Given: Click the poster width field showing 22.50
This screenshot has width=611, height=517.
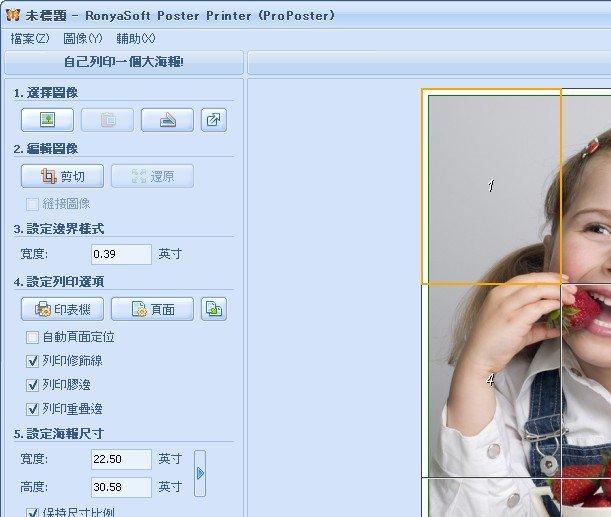Looking at the screenshot, I should coord(121,459).
